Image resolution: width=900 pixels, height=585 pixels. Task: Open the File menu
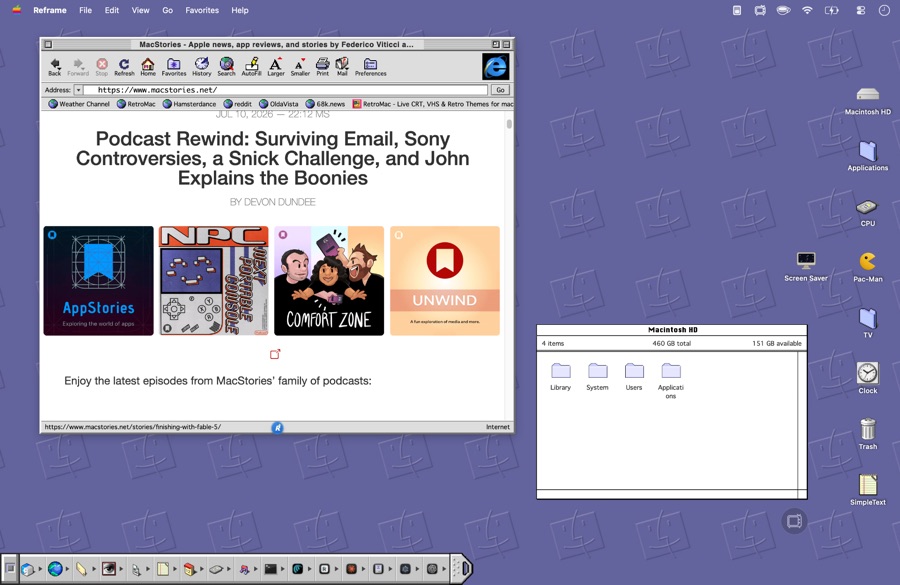click(x=86, y=10)
